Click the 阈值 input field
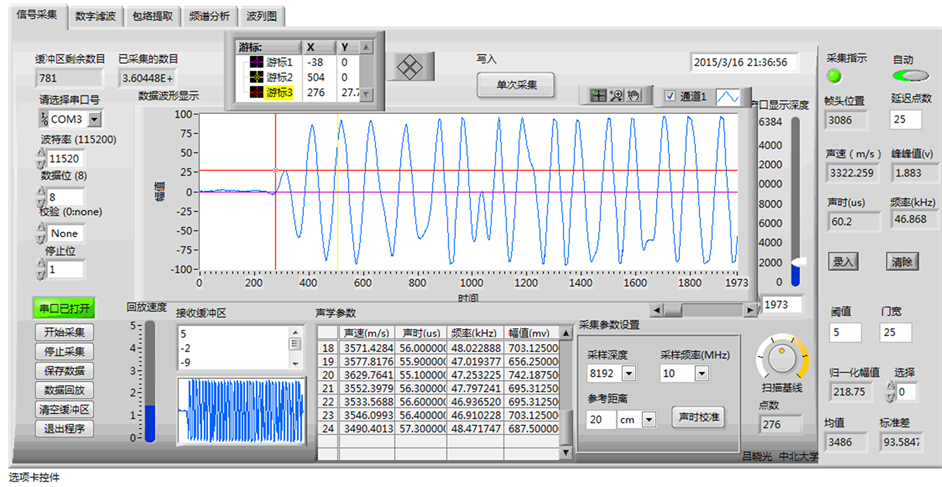This screenshot has width=942, height=487. pyautogui.click(x=845, y=332)
